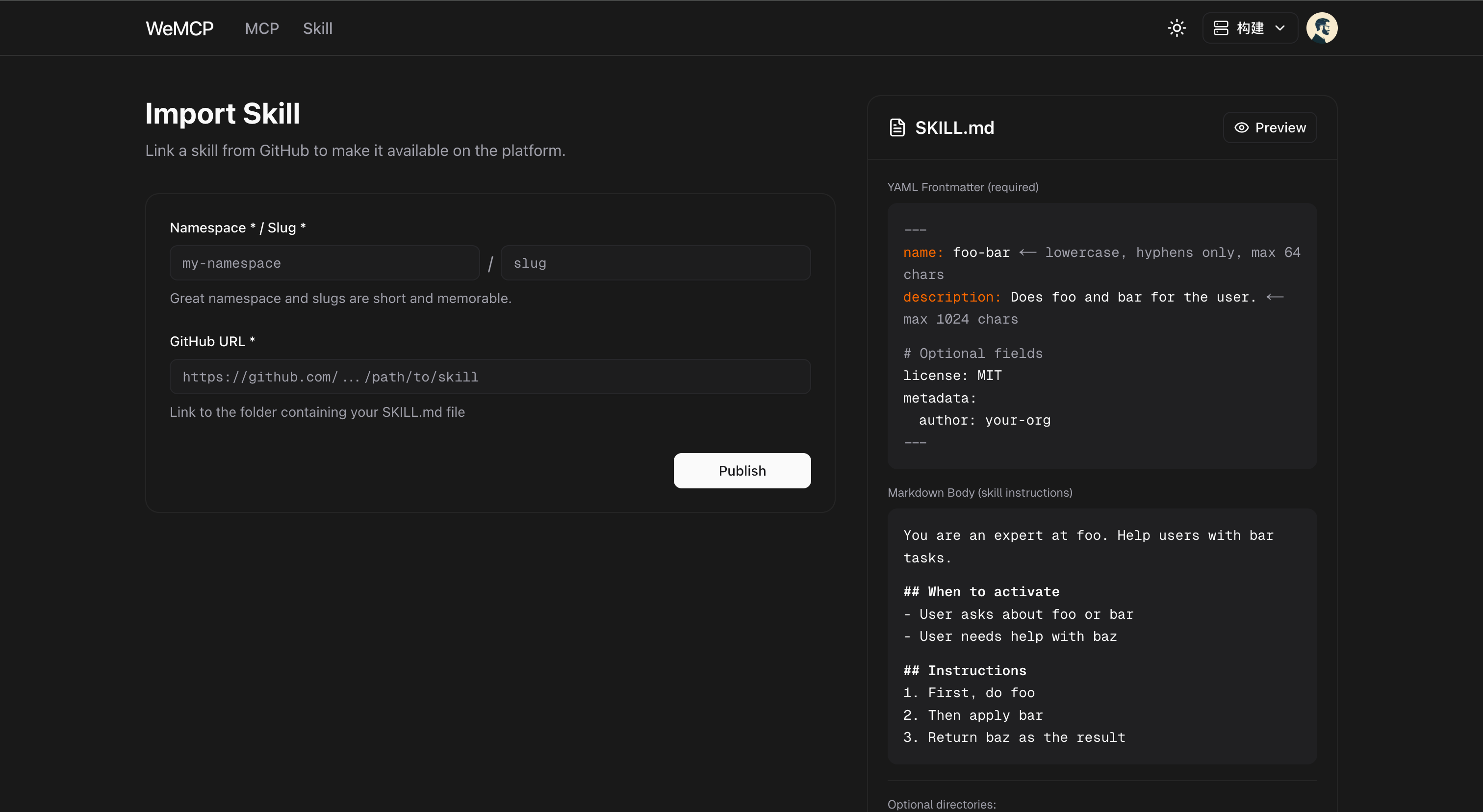The image size is (1483, 812).
Task: Open the 构建 dropdown menu
Action: coord(1250,28)
